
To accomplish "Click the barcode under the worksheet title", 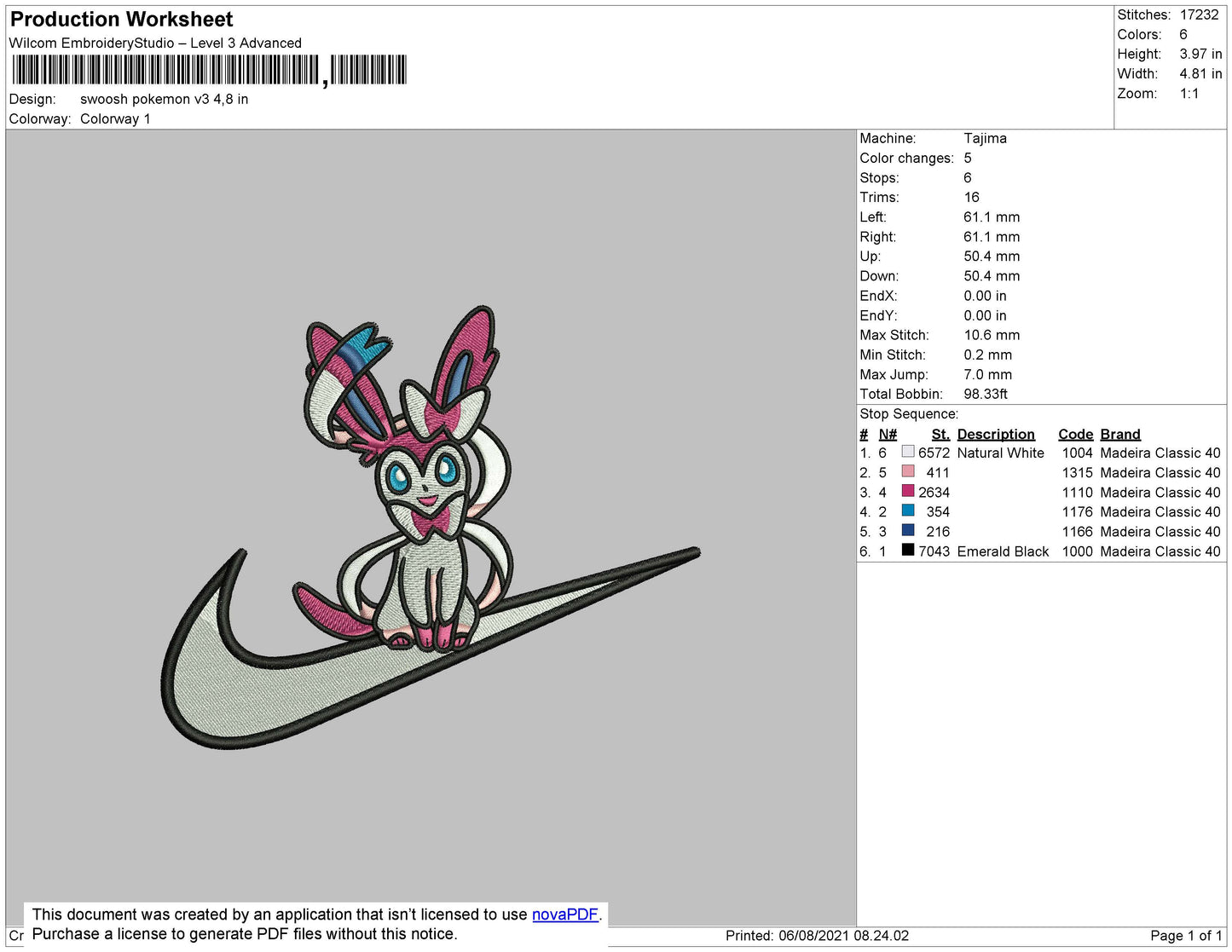I will (209, 70).
